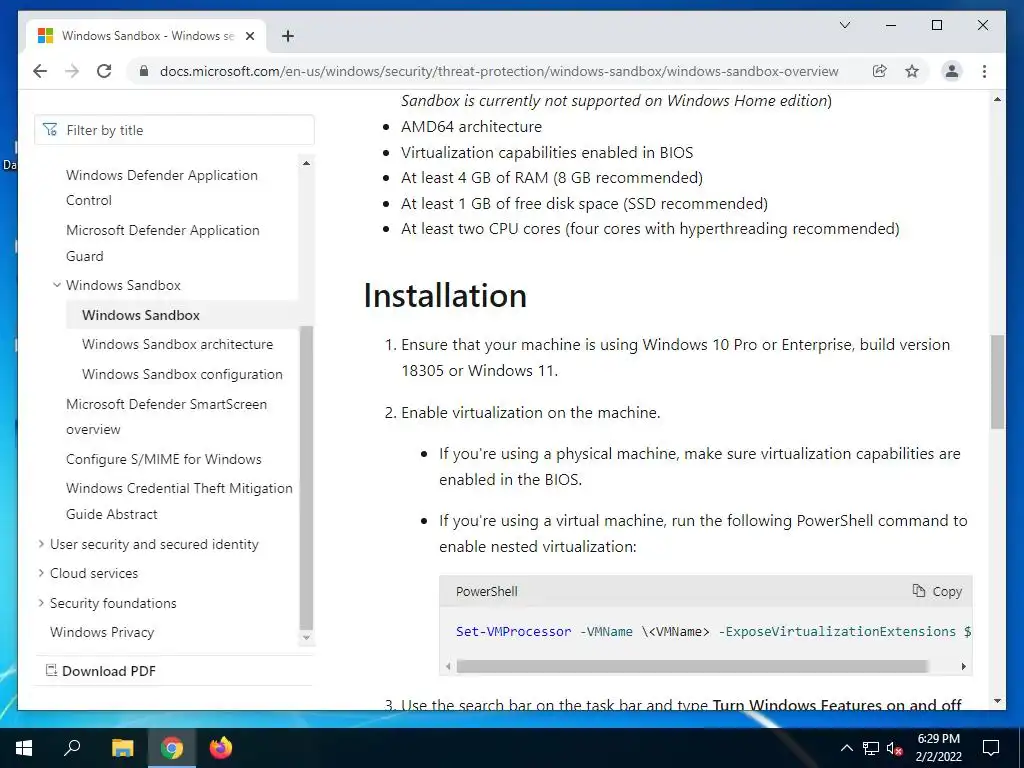Close the Windows Sandbox tab

(249, 36)
